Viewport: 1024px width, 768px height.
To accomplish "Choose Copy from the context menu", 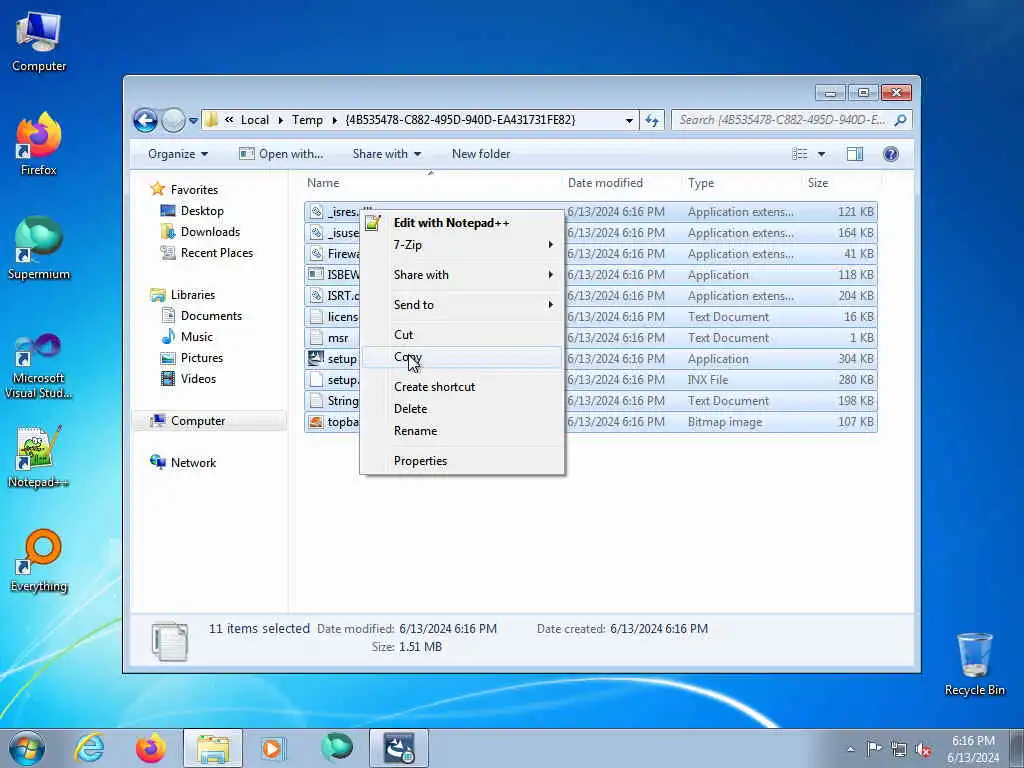I will tap(462, 357).
